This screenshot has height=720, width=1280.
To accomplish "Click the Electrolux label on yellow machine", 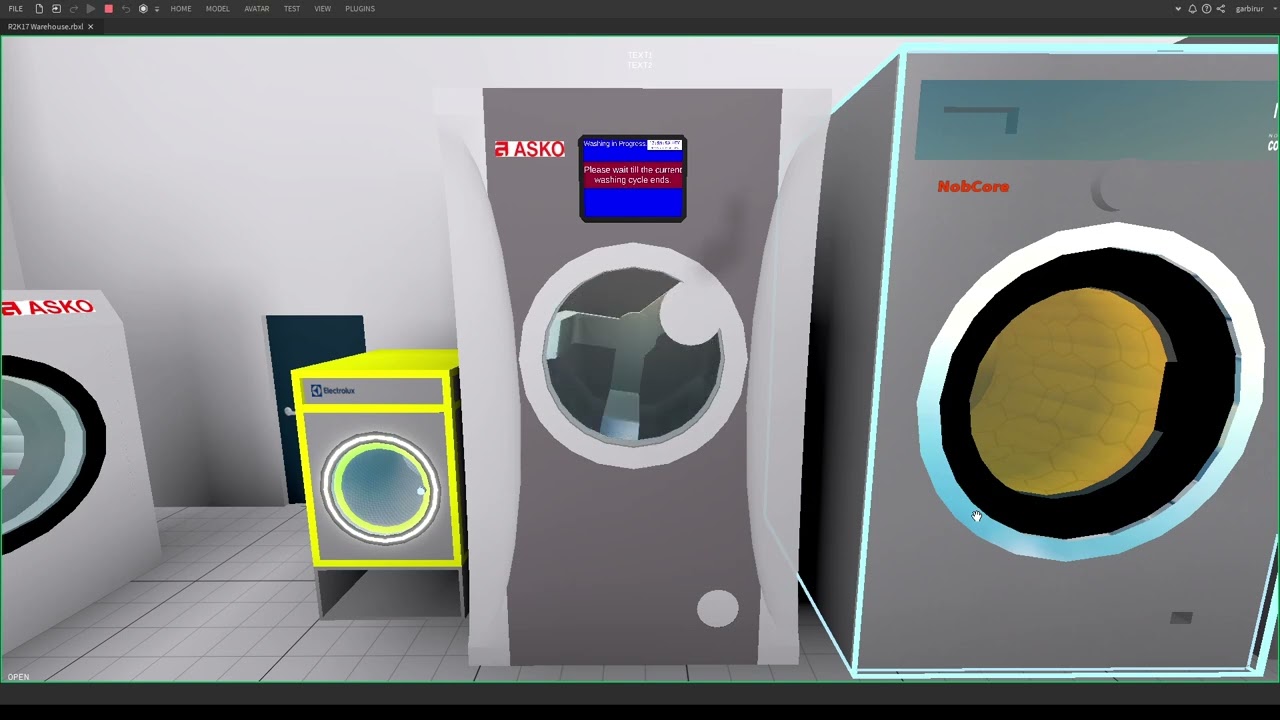I will point(333,391).
